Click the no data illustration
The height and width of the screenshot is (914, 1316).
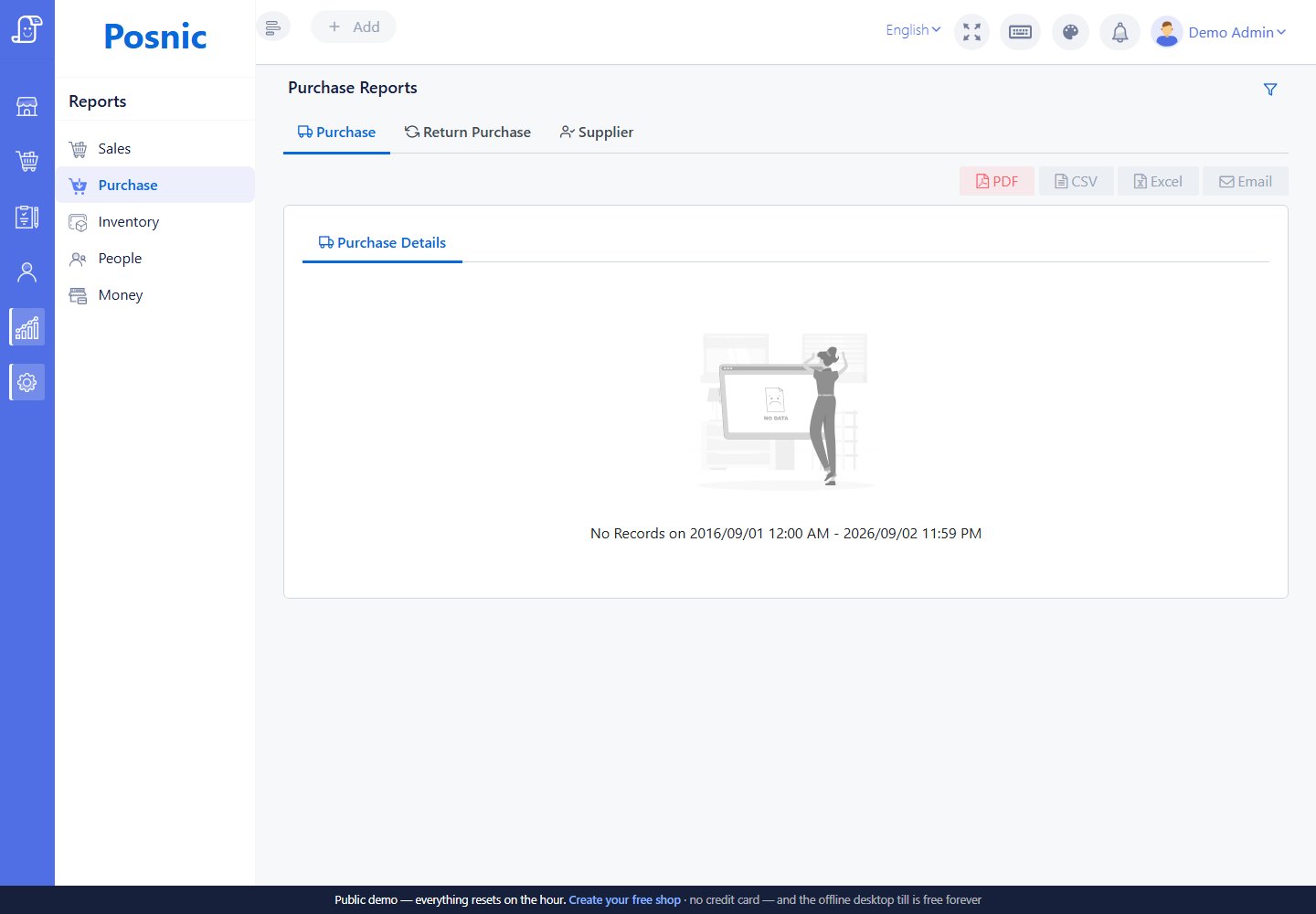tap(786, 411)
